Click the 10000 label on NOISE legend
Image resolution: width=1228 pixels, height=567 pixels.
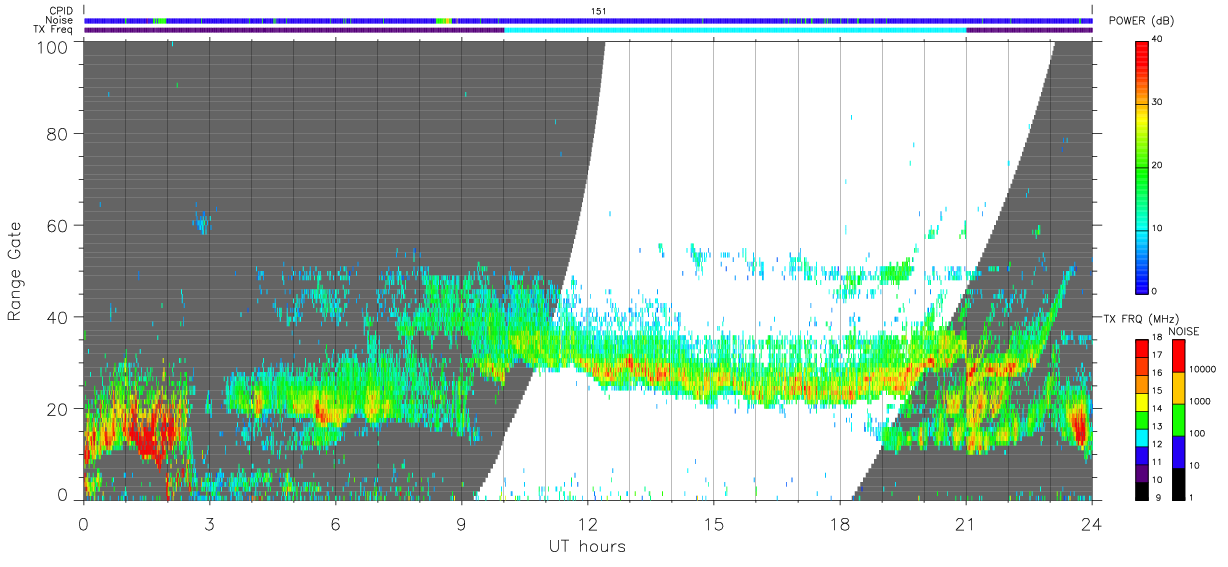tap(1203, 369)
